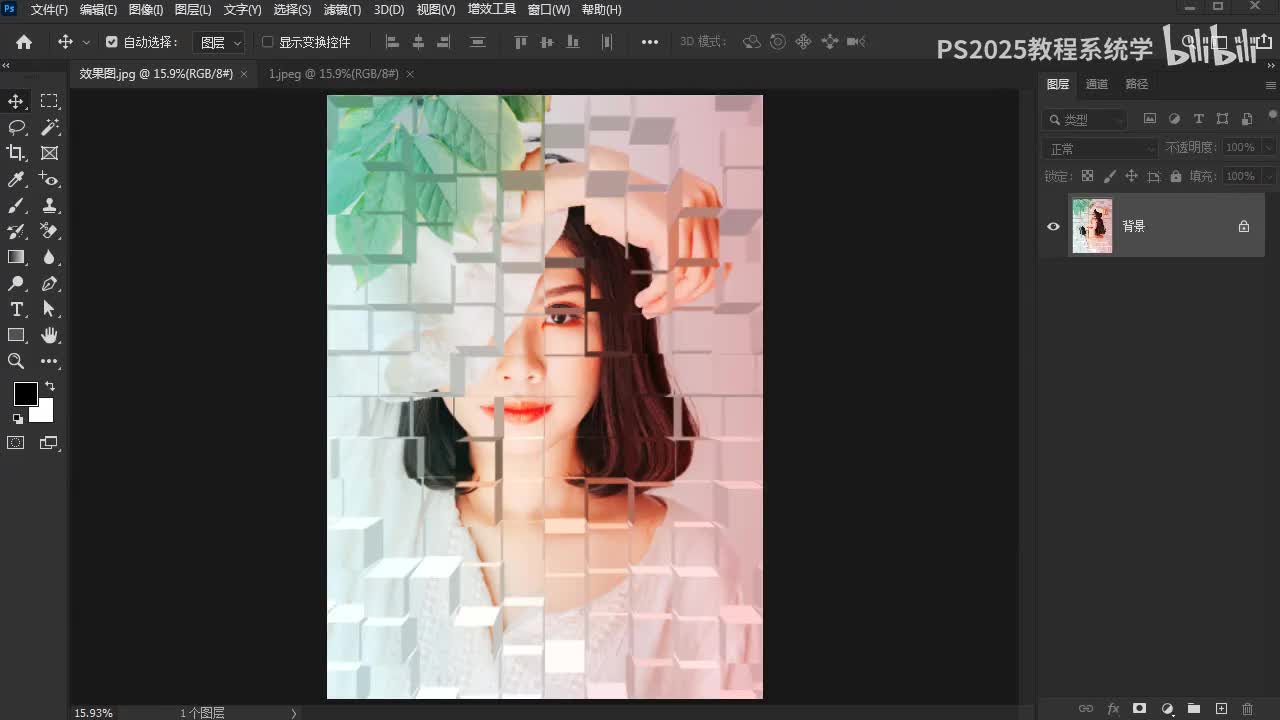Viewport: 1280px width, 720px height.
Task: Reset to default black and white colors
Action: (17, 419)
